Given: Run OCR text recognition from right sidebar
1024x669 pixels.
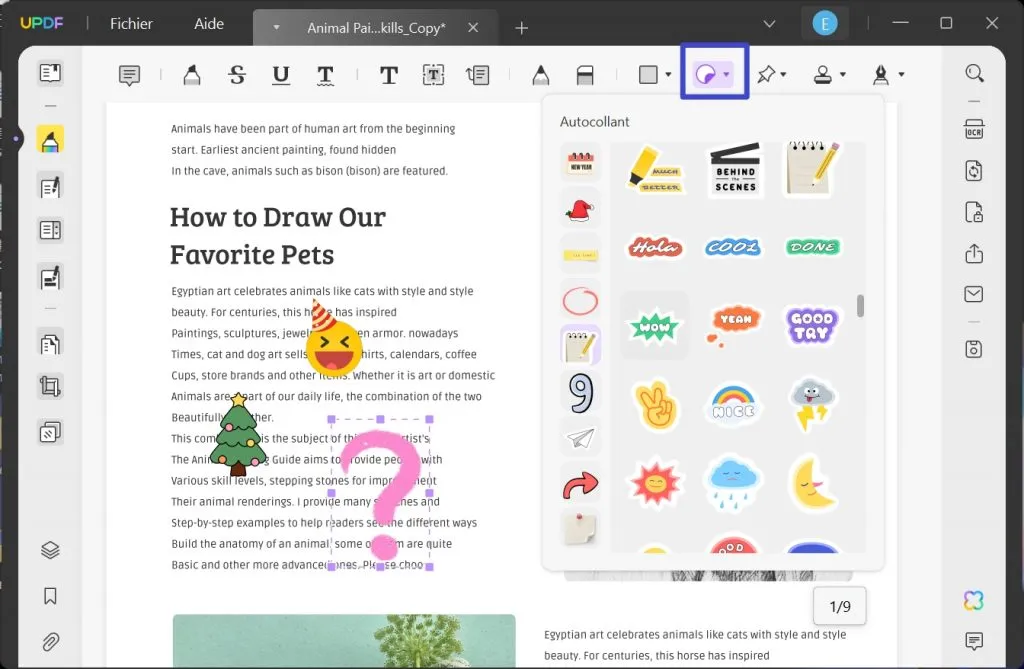Looking at the screenshot, I should 974,129.
